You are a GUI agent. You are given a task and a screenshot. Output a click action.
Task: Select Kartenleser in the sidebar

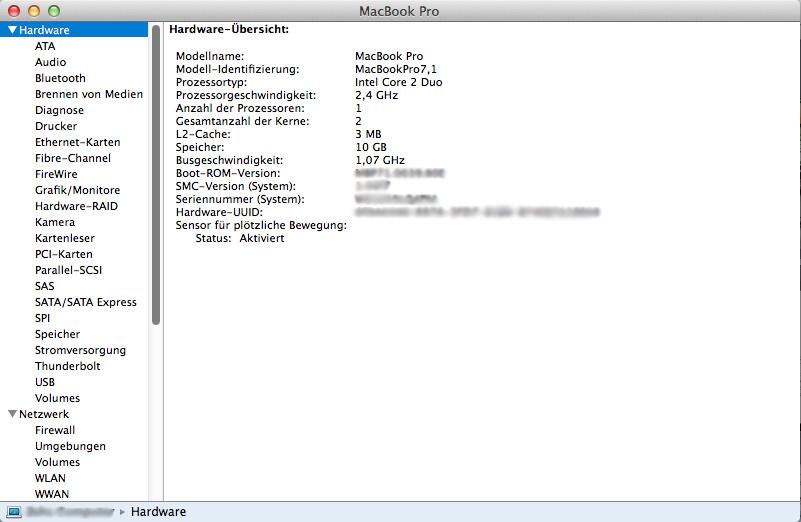coord(65,238)
